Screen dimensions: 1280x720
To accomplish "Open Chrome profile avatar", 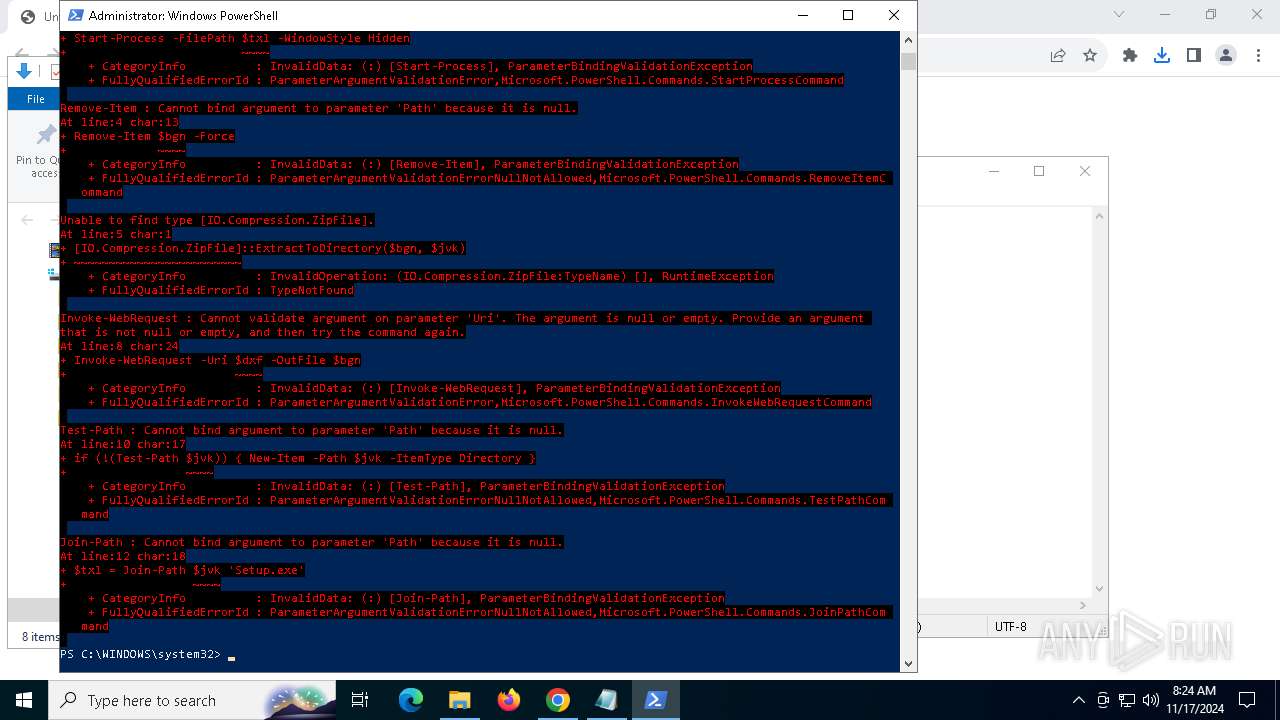I will [x=1226, y=56].
